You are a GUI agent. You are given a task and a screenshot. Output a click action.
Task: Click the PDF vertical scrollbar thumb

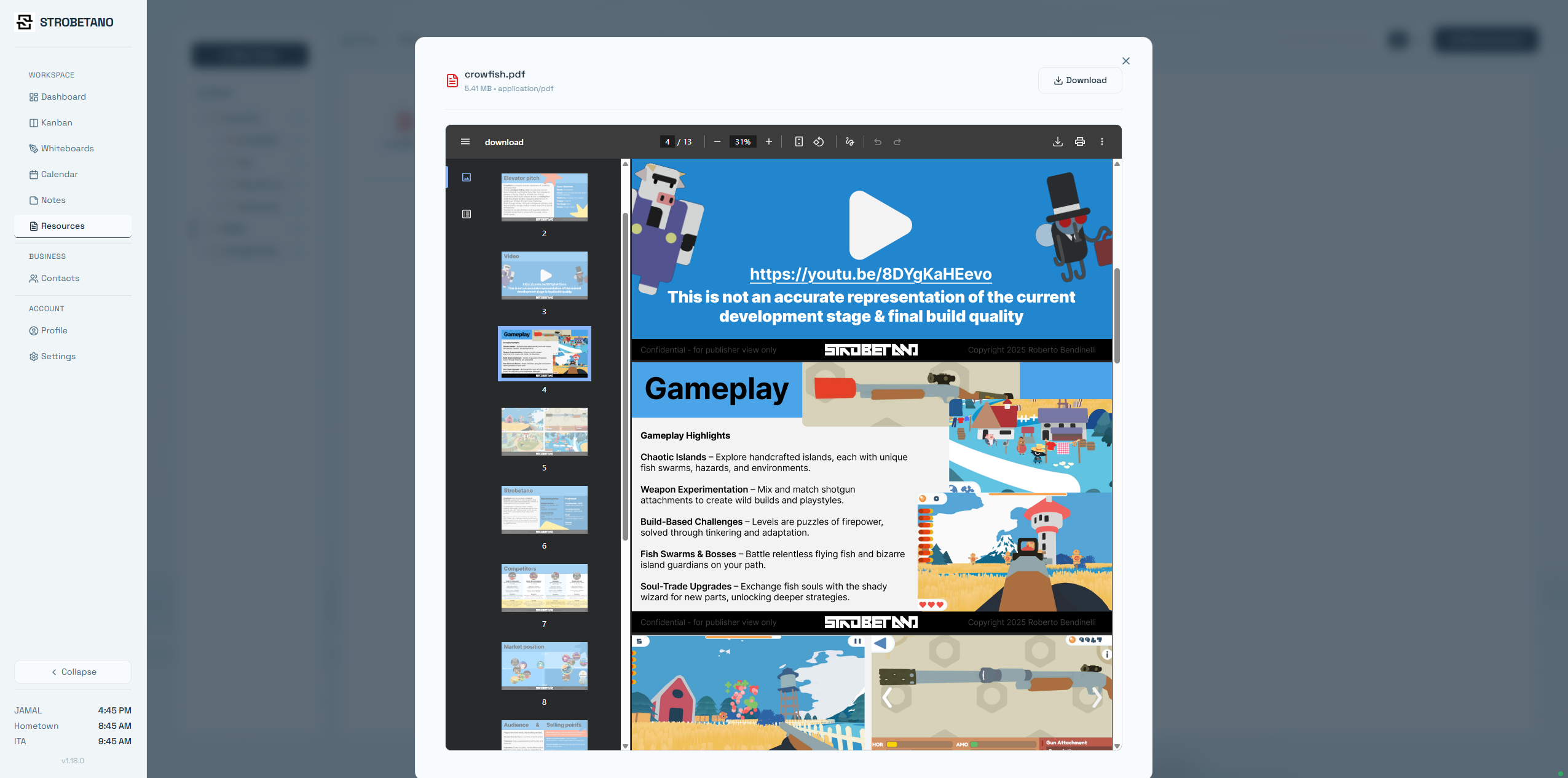1117,316
